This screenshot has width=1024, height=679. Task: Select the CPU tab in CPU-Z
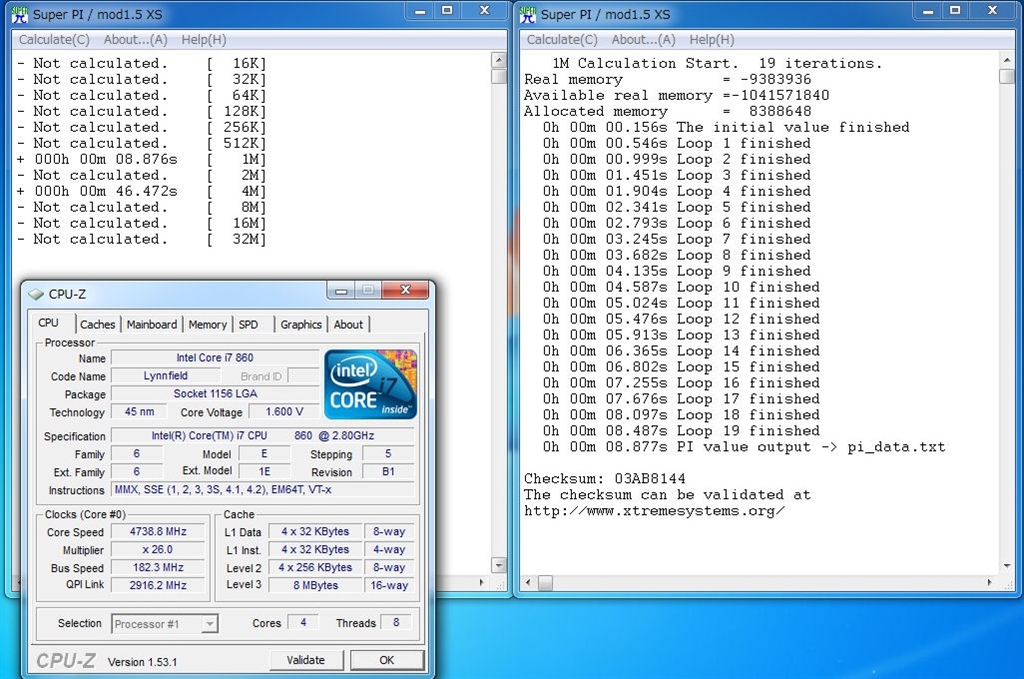(48, 323)
